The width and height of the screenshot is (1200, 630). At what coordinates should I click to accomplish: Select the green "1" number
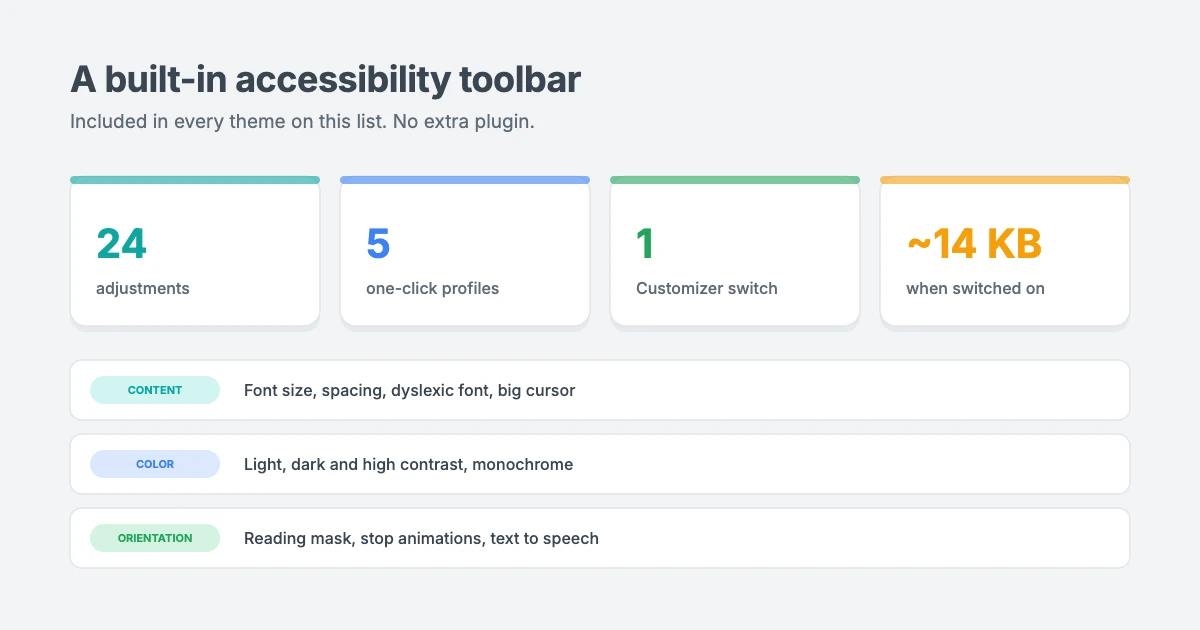pos(645,243)
